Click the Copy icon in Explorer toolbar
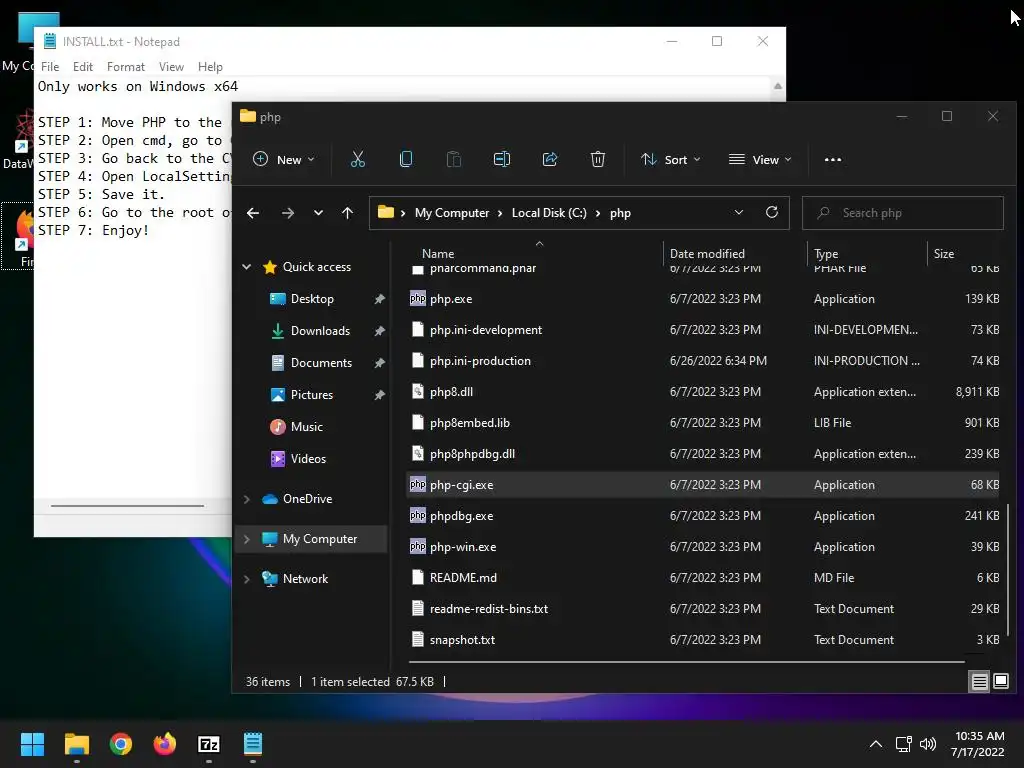Screen dimensions: 1024x768 [406, 159]
